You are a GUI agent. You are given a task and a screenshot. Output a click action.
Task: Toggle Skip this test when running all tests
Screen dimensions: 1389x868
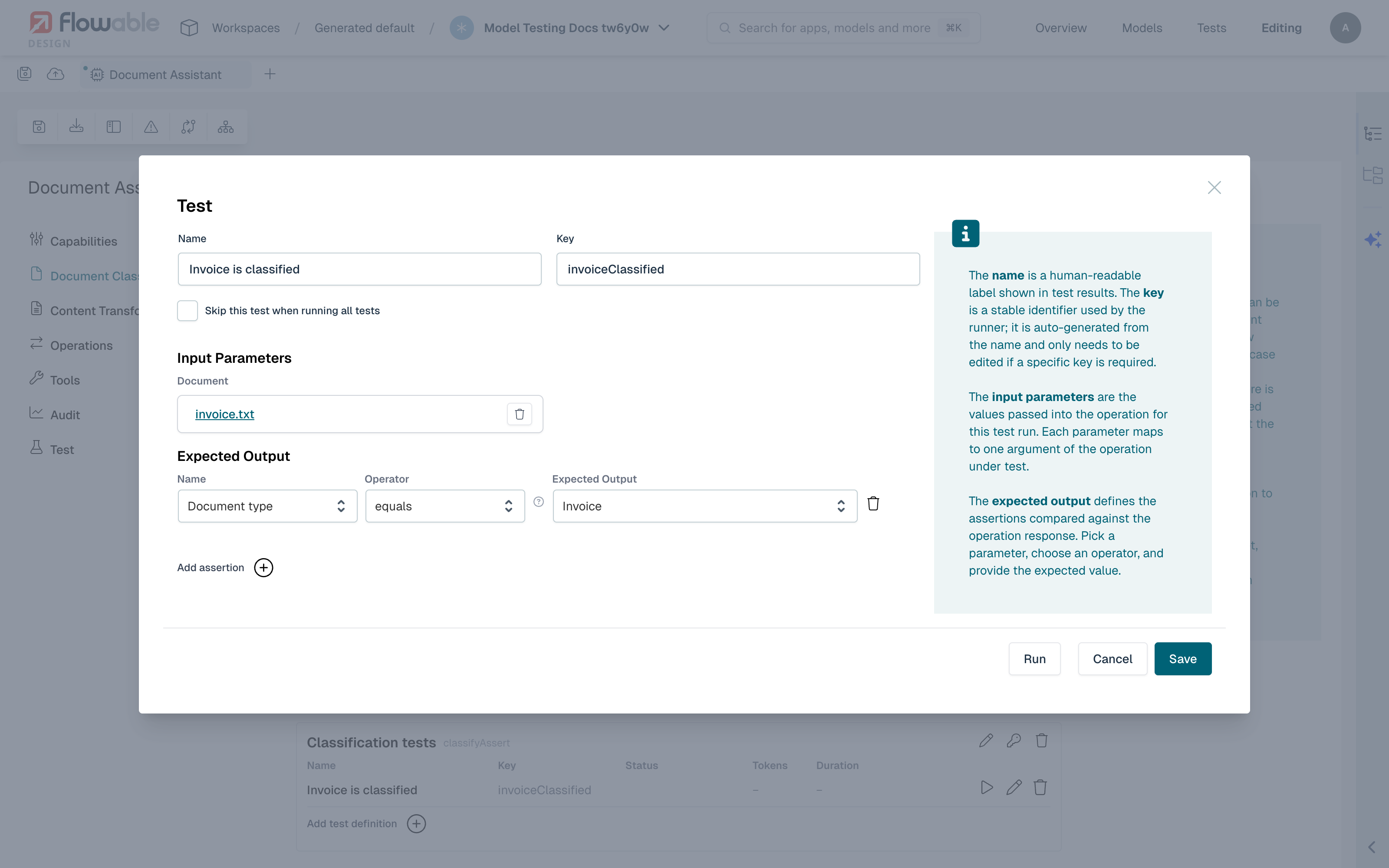187,311
